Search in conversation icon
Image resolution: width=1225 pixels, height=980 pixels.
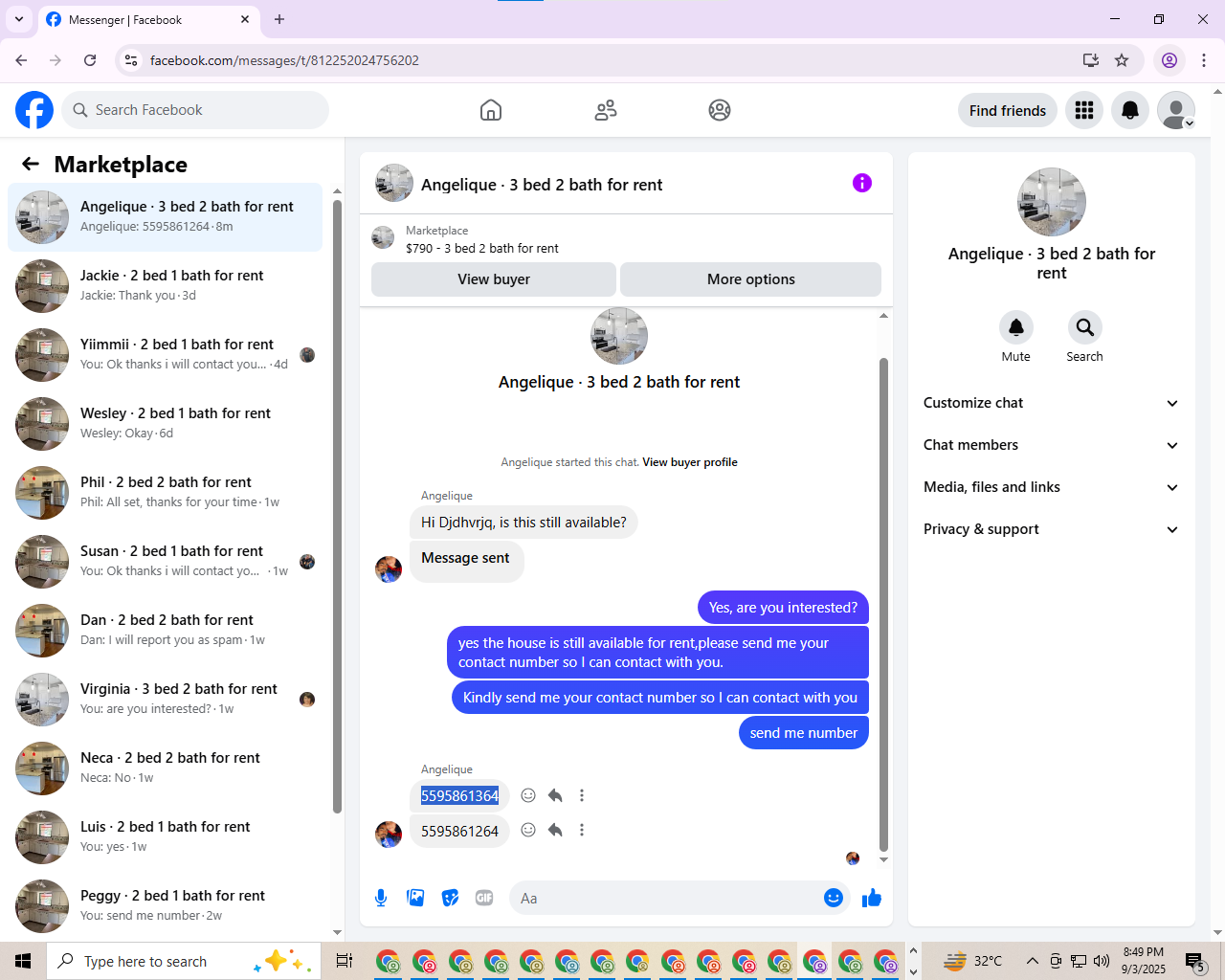tap(1085, 327)
